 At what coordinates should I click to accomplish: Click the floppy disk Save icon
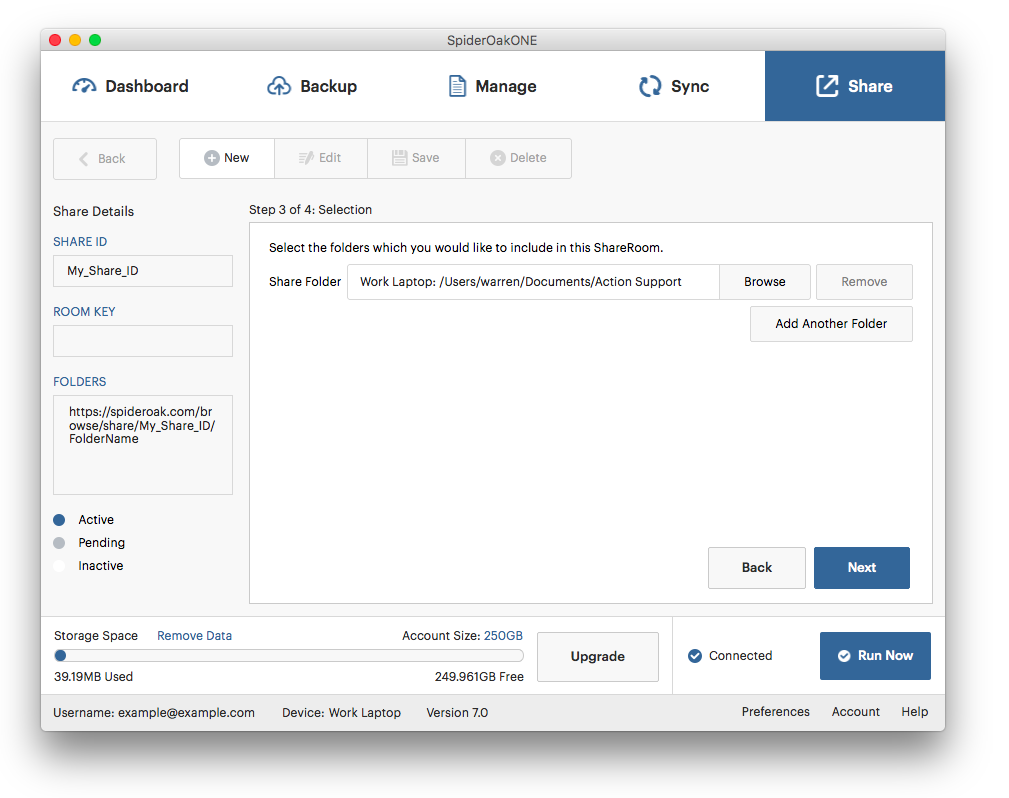point(400,158)
